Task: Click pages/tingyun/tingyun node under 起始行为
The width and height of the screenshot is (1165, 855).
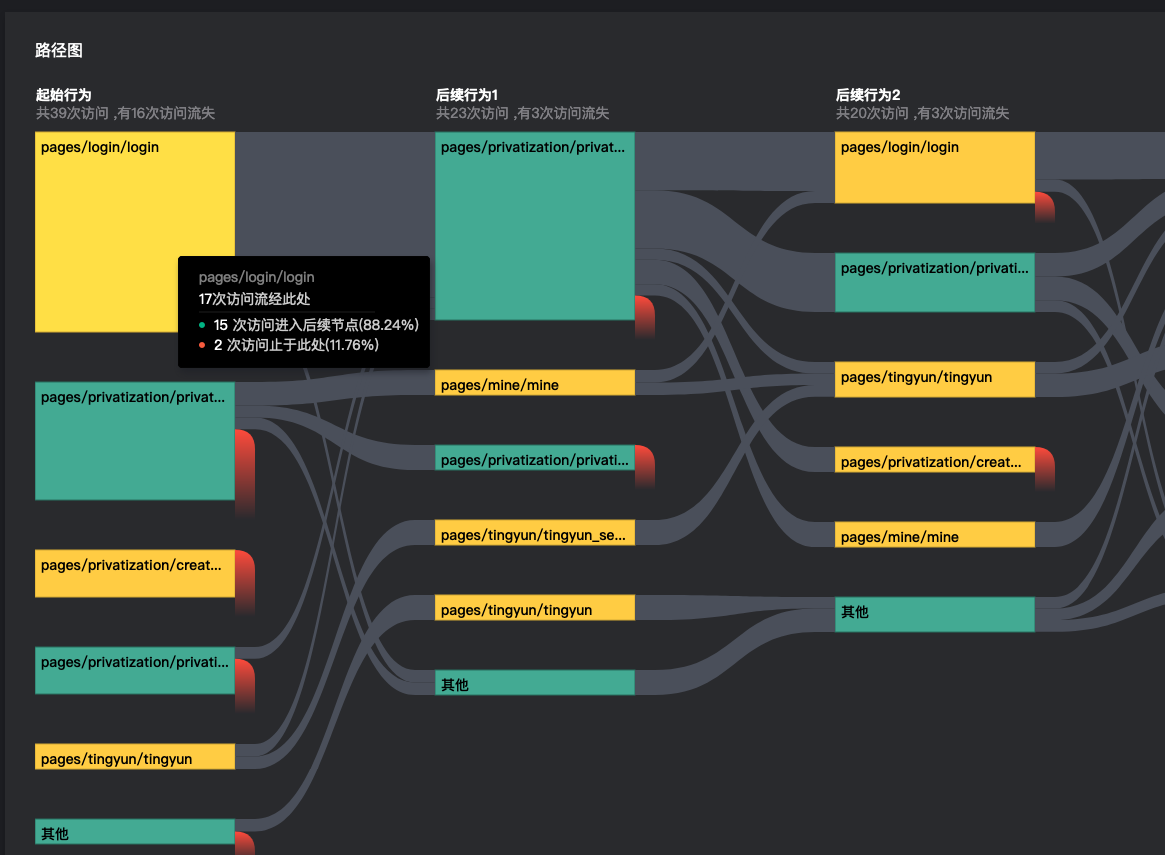Action: [x=134, y=757]
